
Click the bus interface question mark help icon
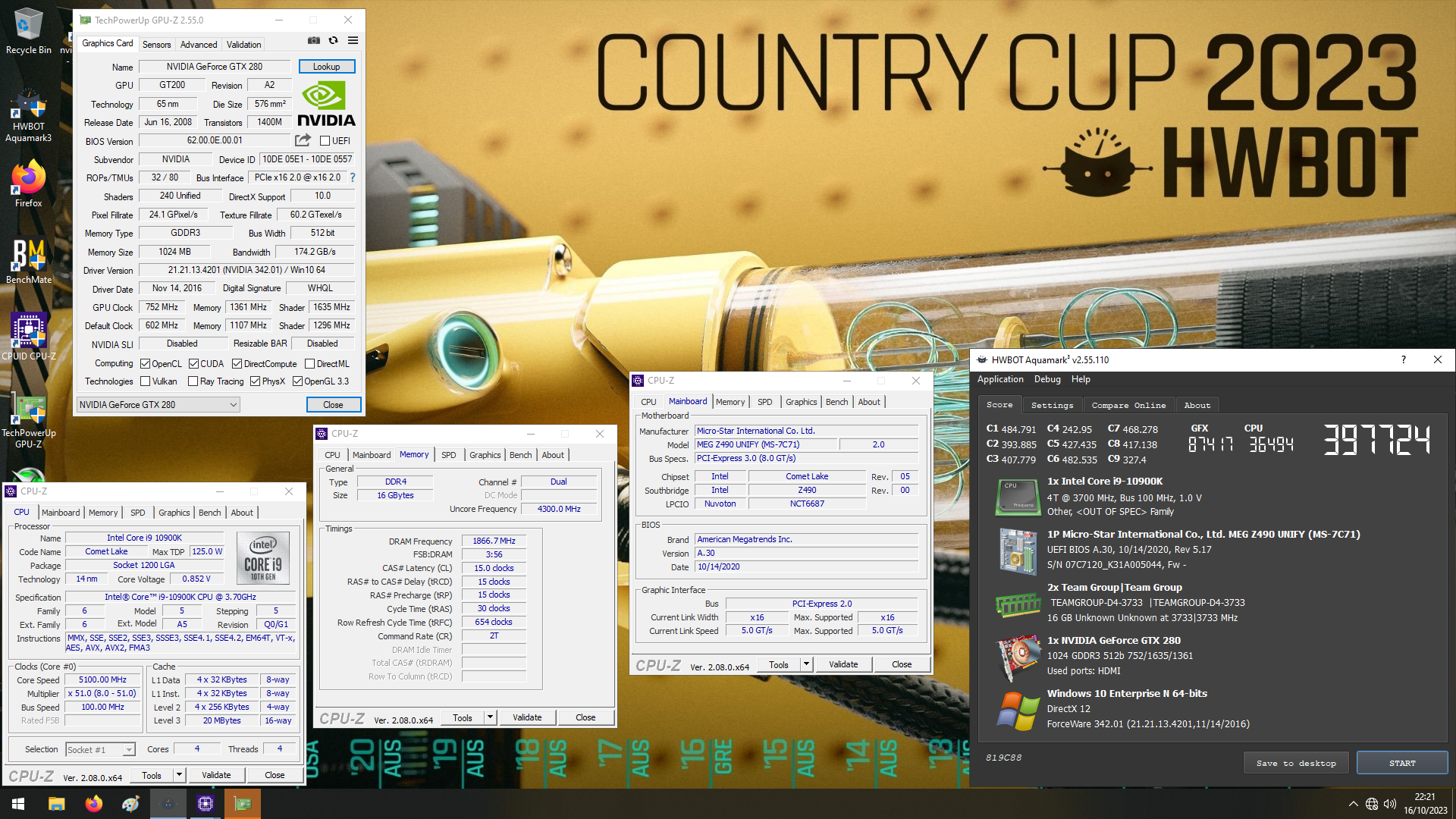[353, 177]
